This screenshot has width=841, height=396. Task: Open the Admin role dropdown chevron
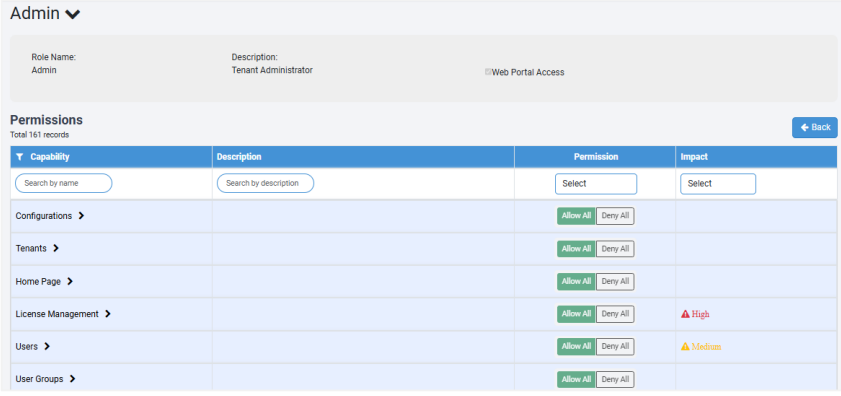pos(72,14)
